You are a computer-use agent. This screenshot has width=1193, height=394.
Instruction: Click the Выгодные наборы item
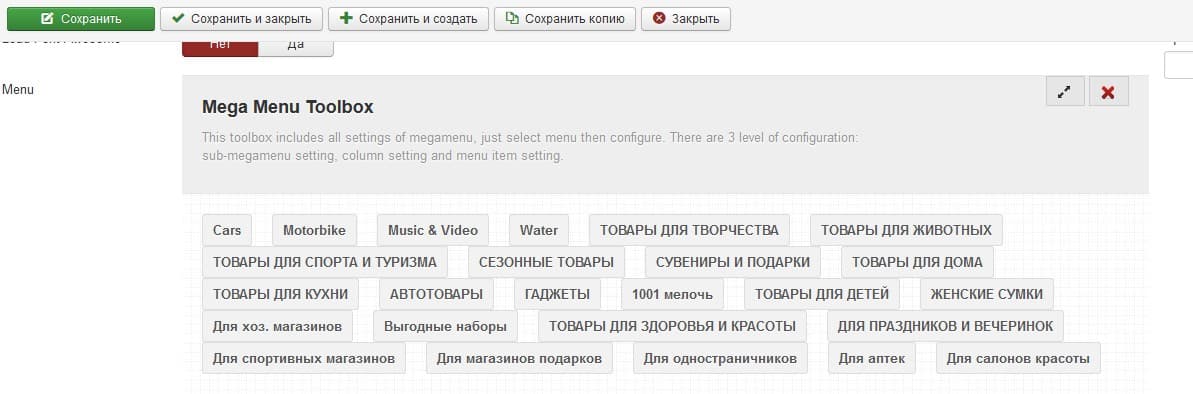pyautogui.click(x=445, y=326)
